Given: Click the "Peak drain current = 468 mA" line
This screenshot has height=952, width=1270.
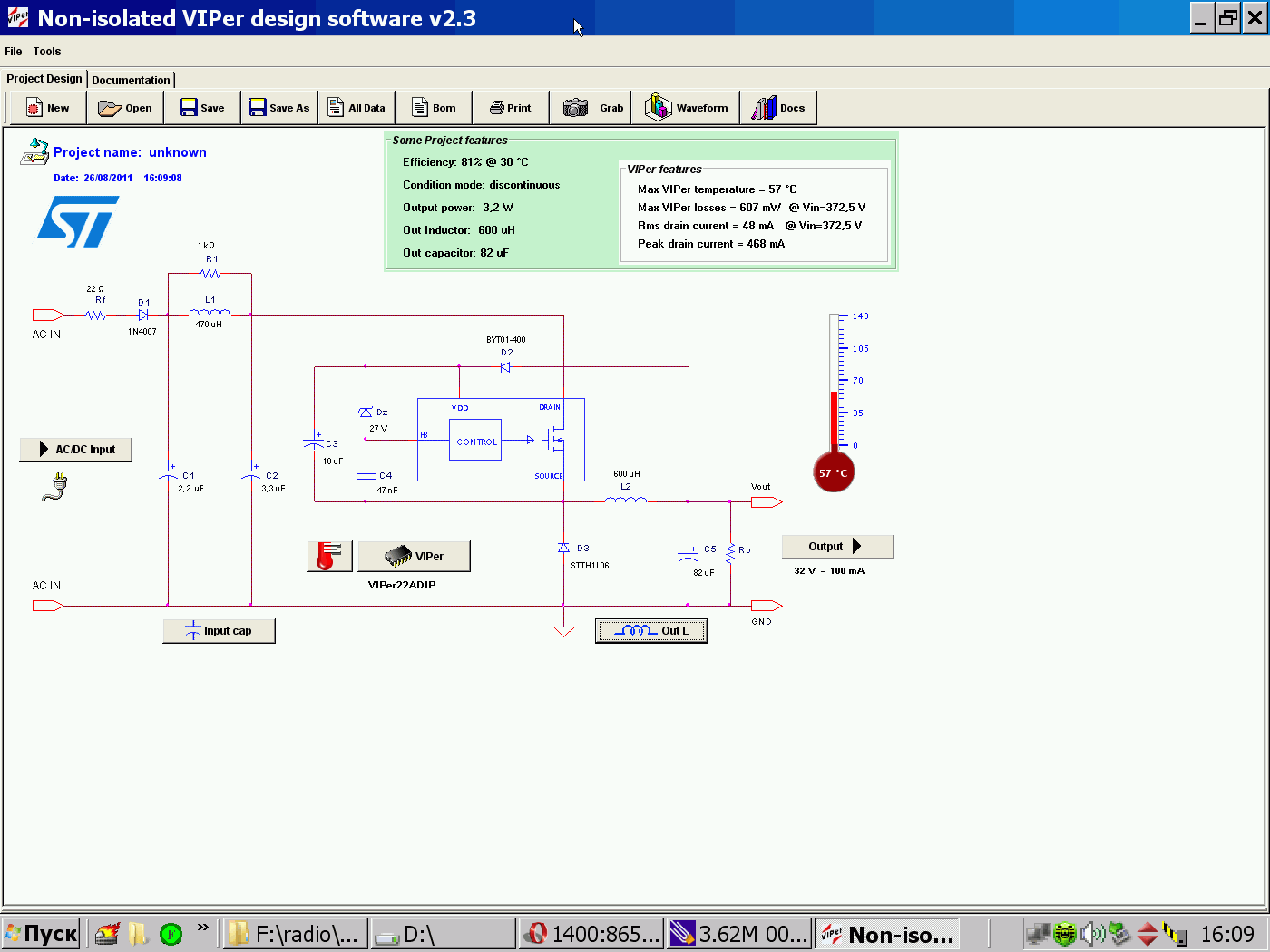Looking at the screenshot, I should (x=711, y=244).
